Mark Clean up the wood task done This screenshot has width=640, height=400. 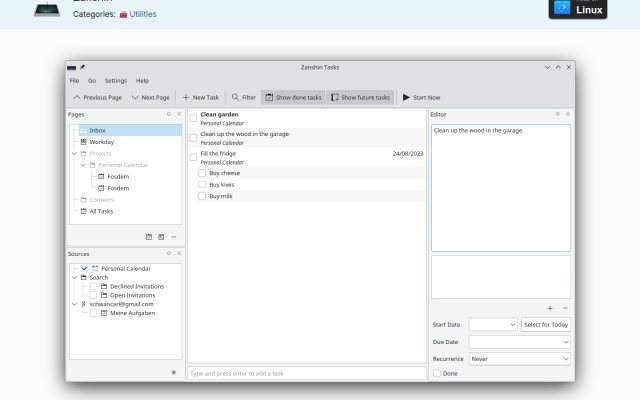pos(193,138)
